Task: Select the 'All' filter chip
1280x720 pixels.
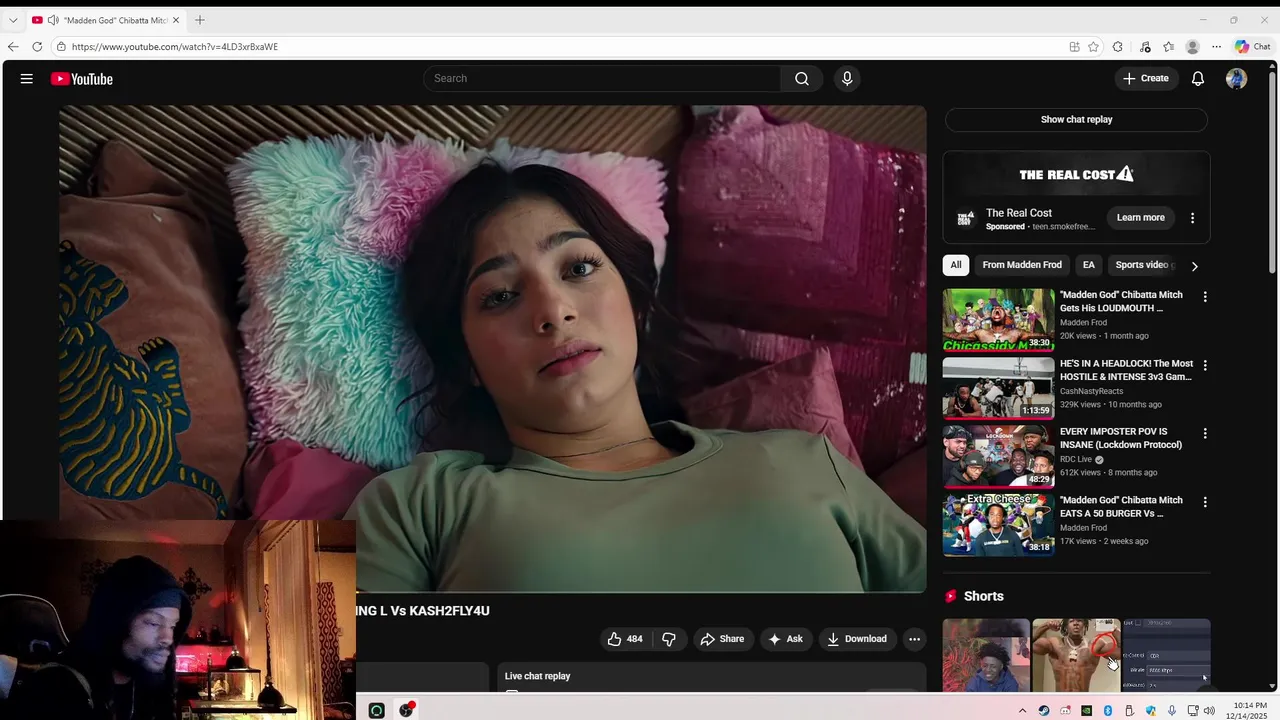Action: click(x=956, y=265)
